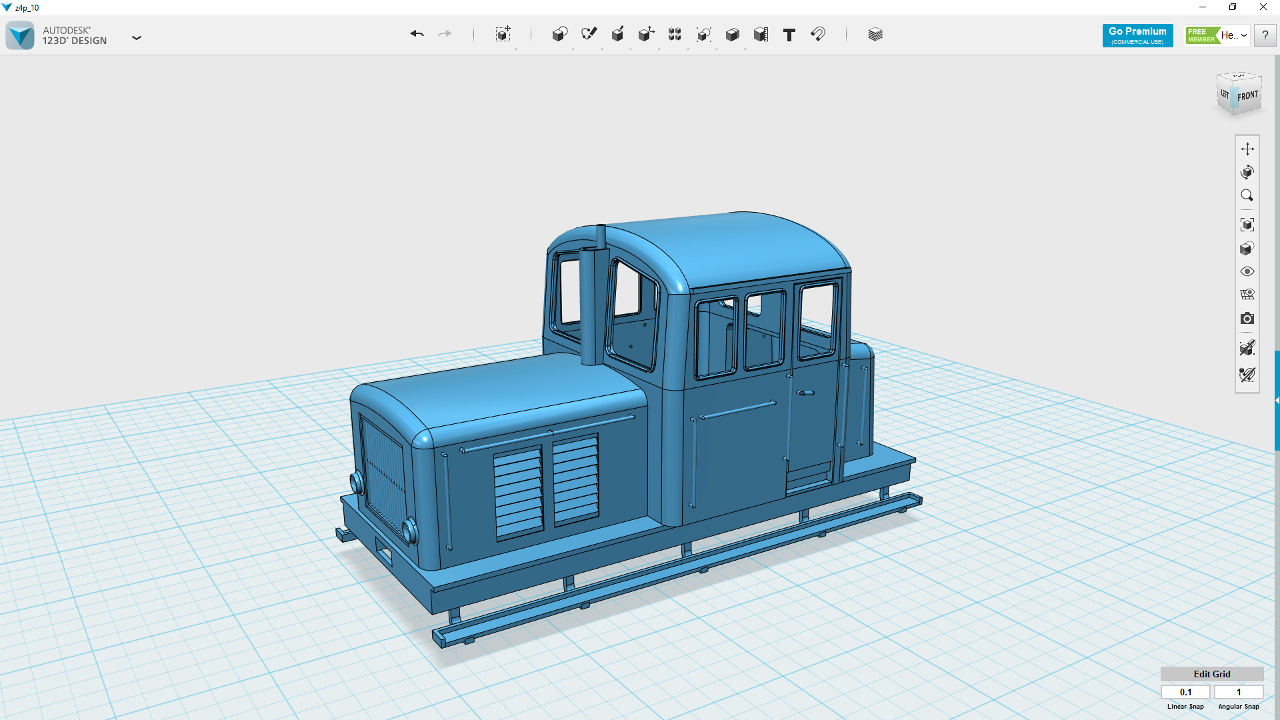Screen dimensions: 1280x720
Task: Open the Transform tool
Action: pos(503,34)
